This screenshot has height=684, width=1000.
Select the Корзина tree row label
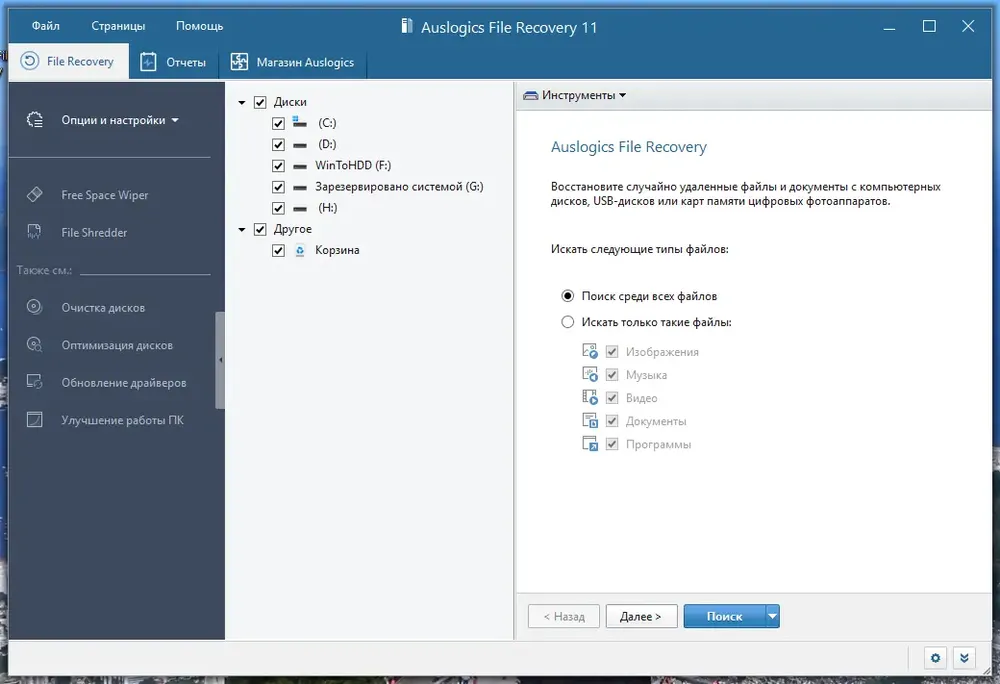coord(337,250)
